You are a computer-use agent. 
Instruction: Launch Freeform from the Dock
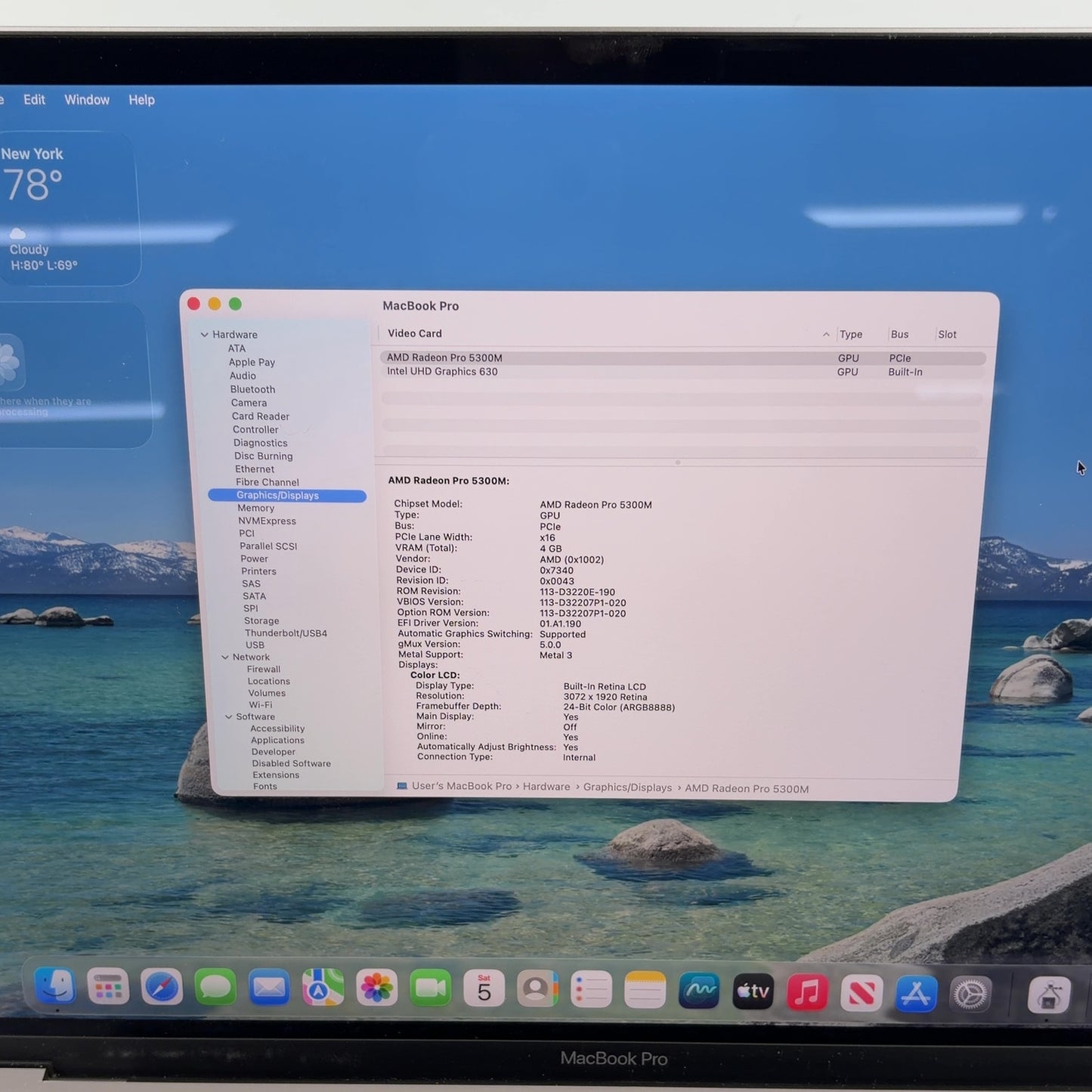click(x=699, y=991)
